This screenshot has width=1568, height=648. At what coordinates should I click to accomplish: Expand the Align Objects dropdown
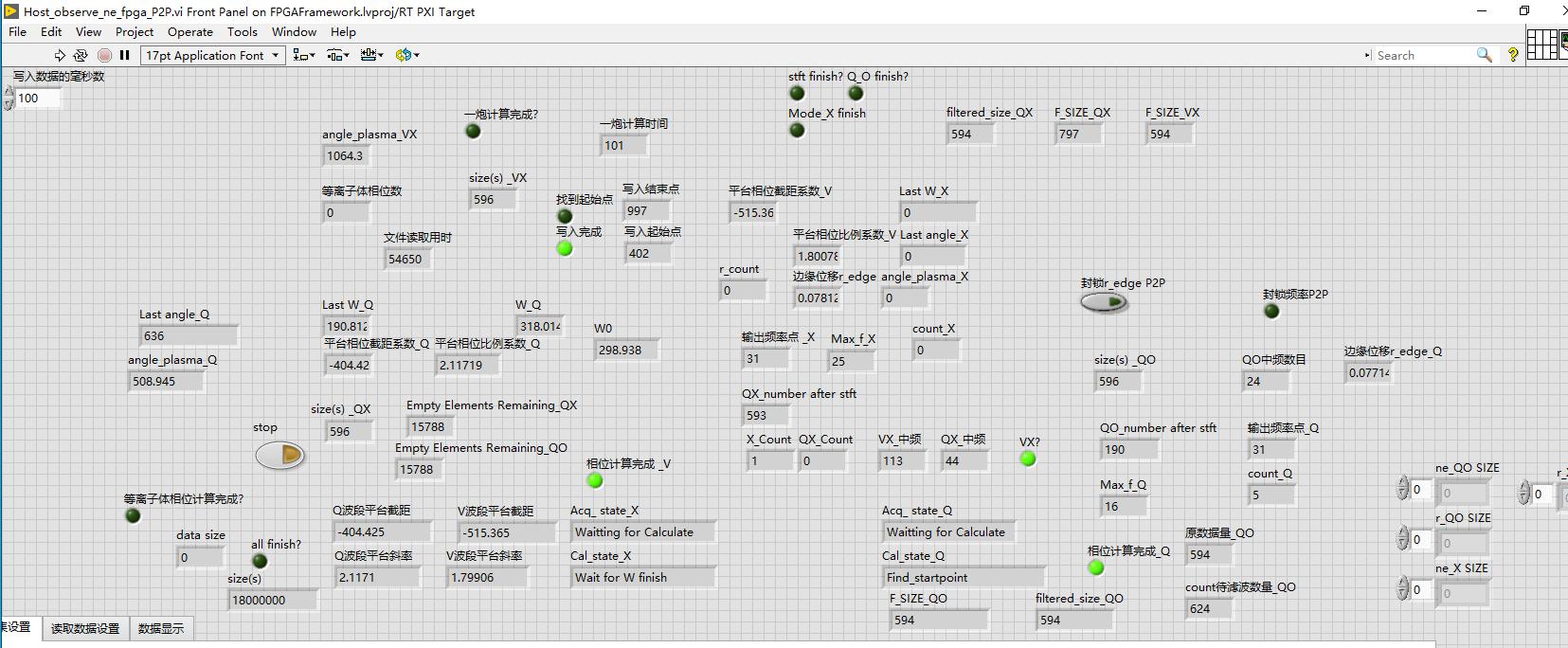[304, 56]
